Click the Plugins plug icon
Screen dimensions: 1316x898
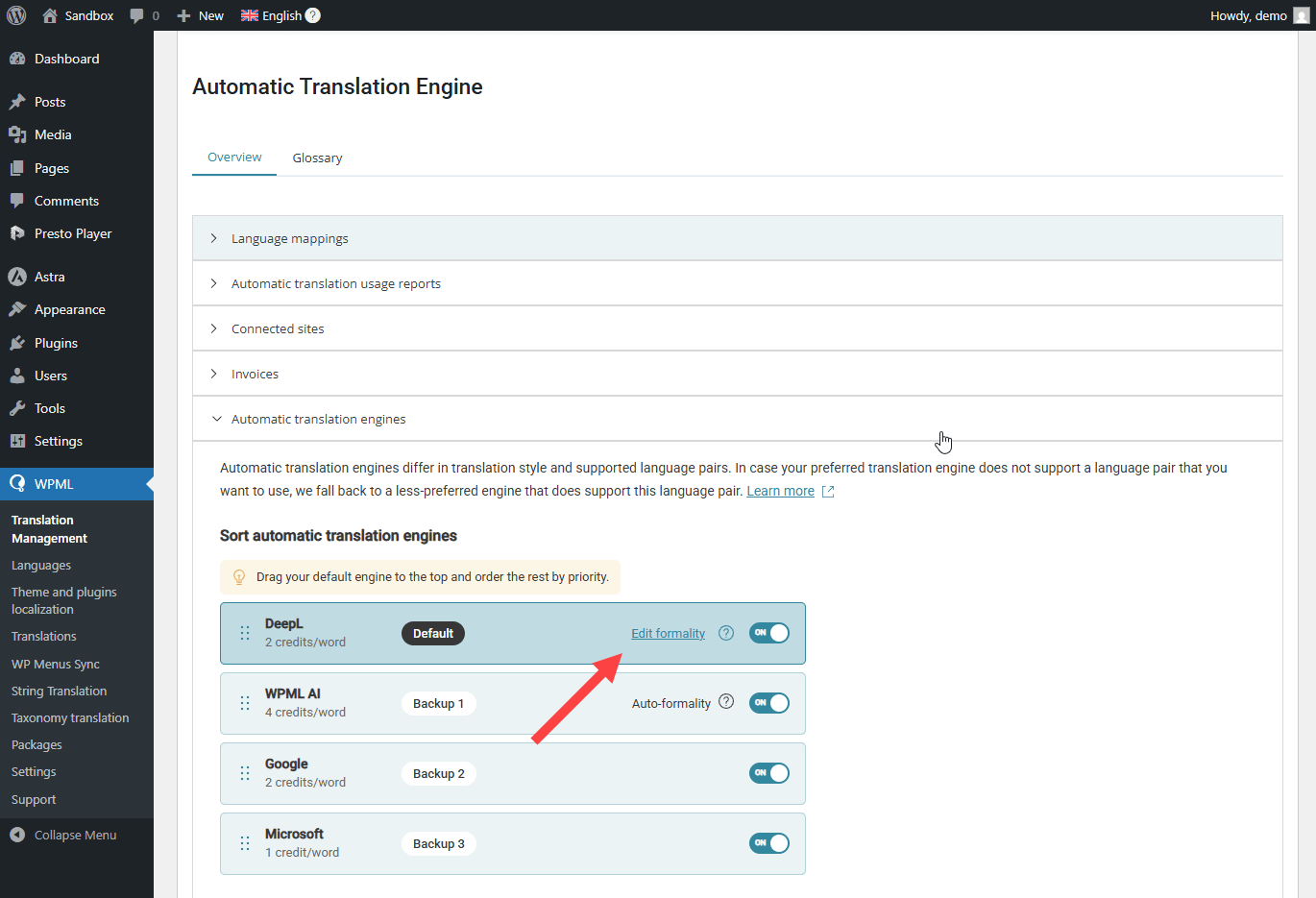point(17,343)
